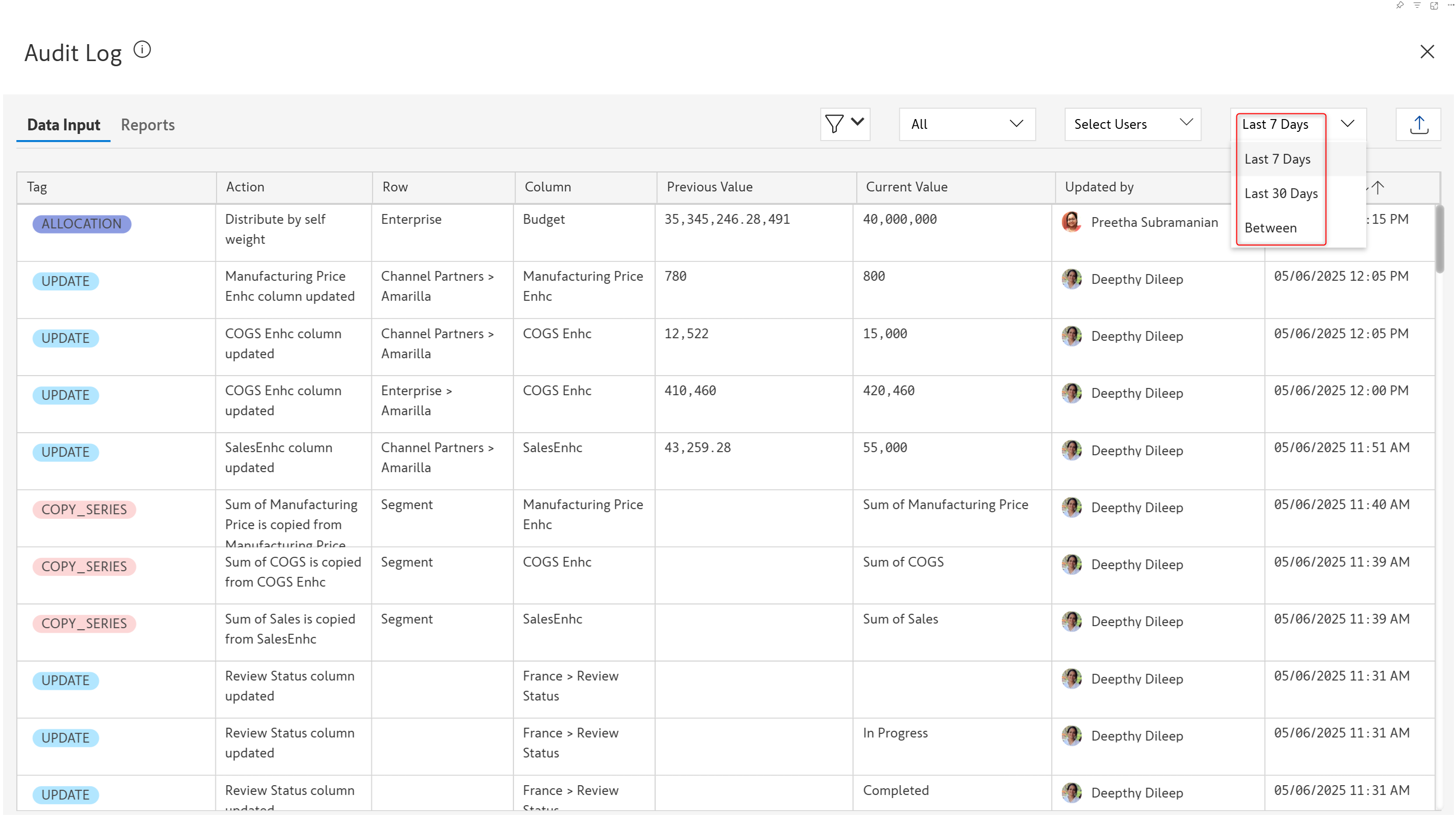The height and width of the screenshot is (818, 1456).
Task: Expand the Select Users dropdown
Action: pos(1132,124)
